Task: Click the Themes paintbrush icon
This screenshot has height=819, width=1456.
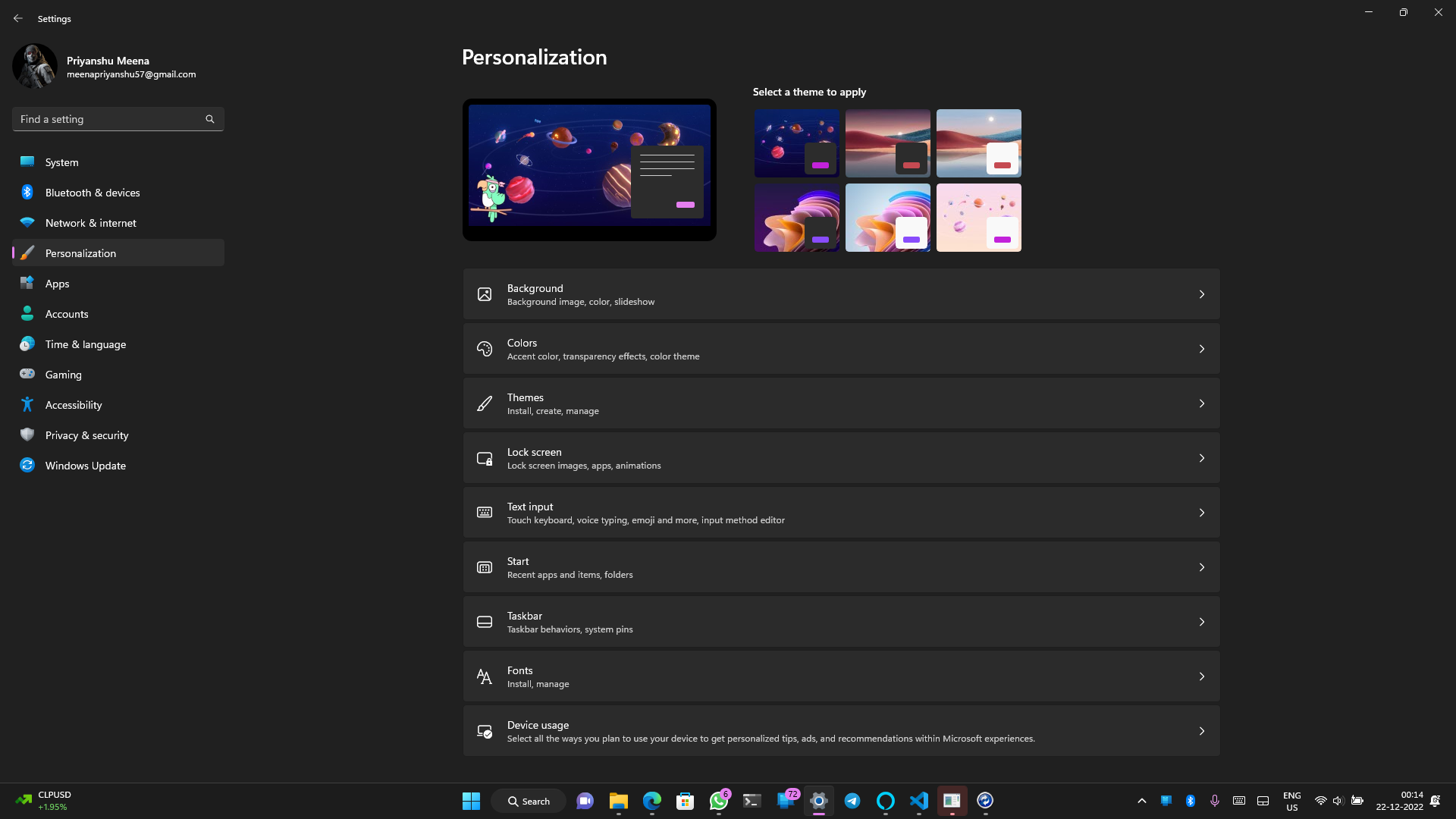Action: click(x=485, y=403)
